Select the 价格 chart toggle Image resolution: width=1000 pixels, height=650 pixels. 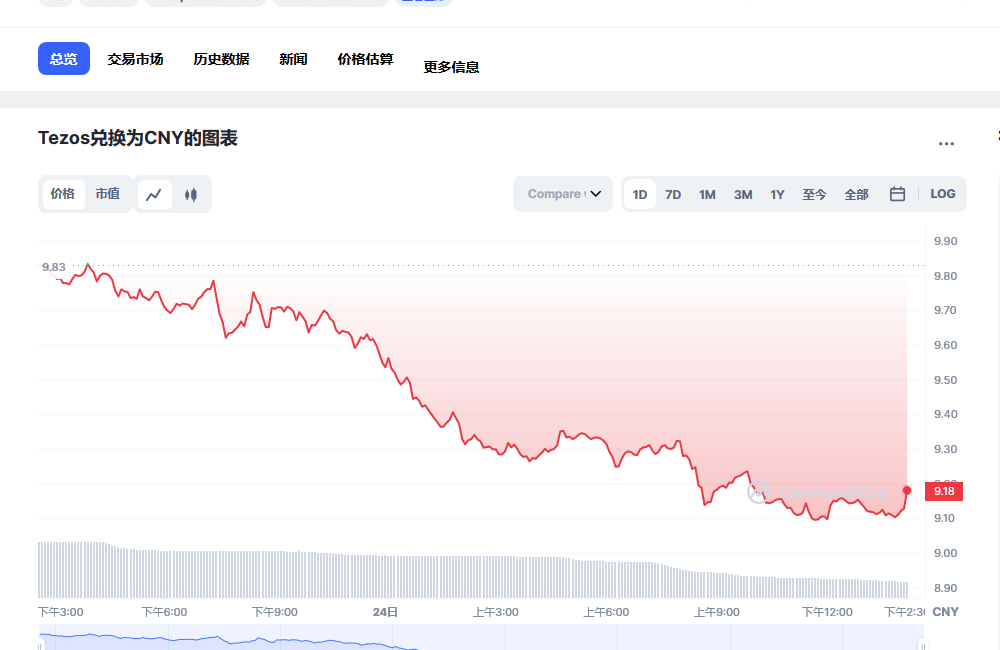pyautogui.click(x=62, y=194)
